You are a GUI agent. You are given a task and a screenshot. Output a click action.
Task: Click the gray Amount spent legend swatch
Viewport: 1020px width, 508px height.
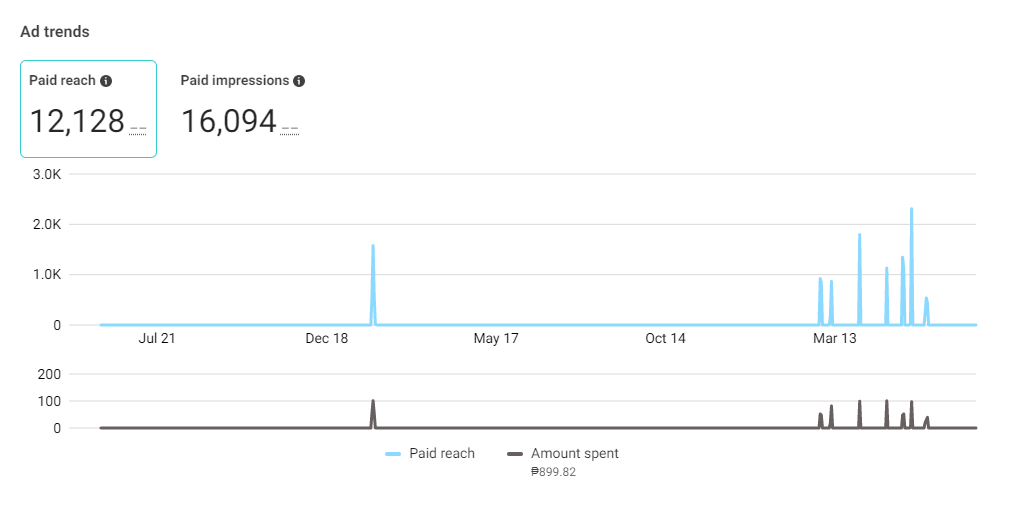coord(515,454)
